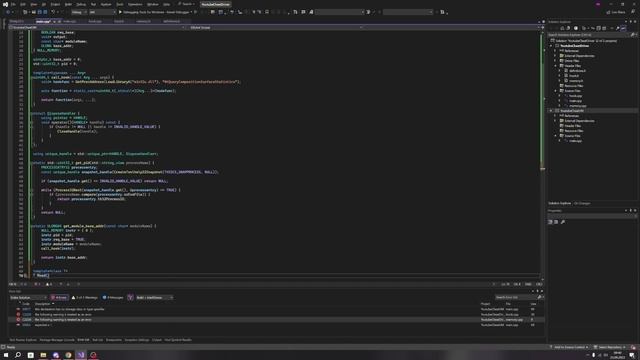The height and width of the screenshot is (360, 640).
Task: Switch to Package Manager Console tab
Action: pyautogui.click(x=57, y=340)
